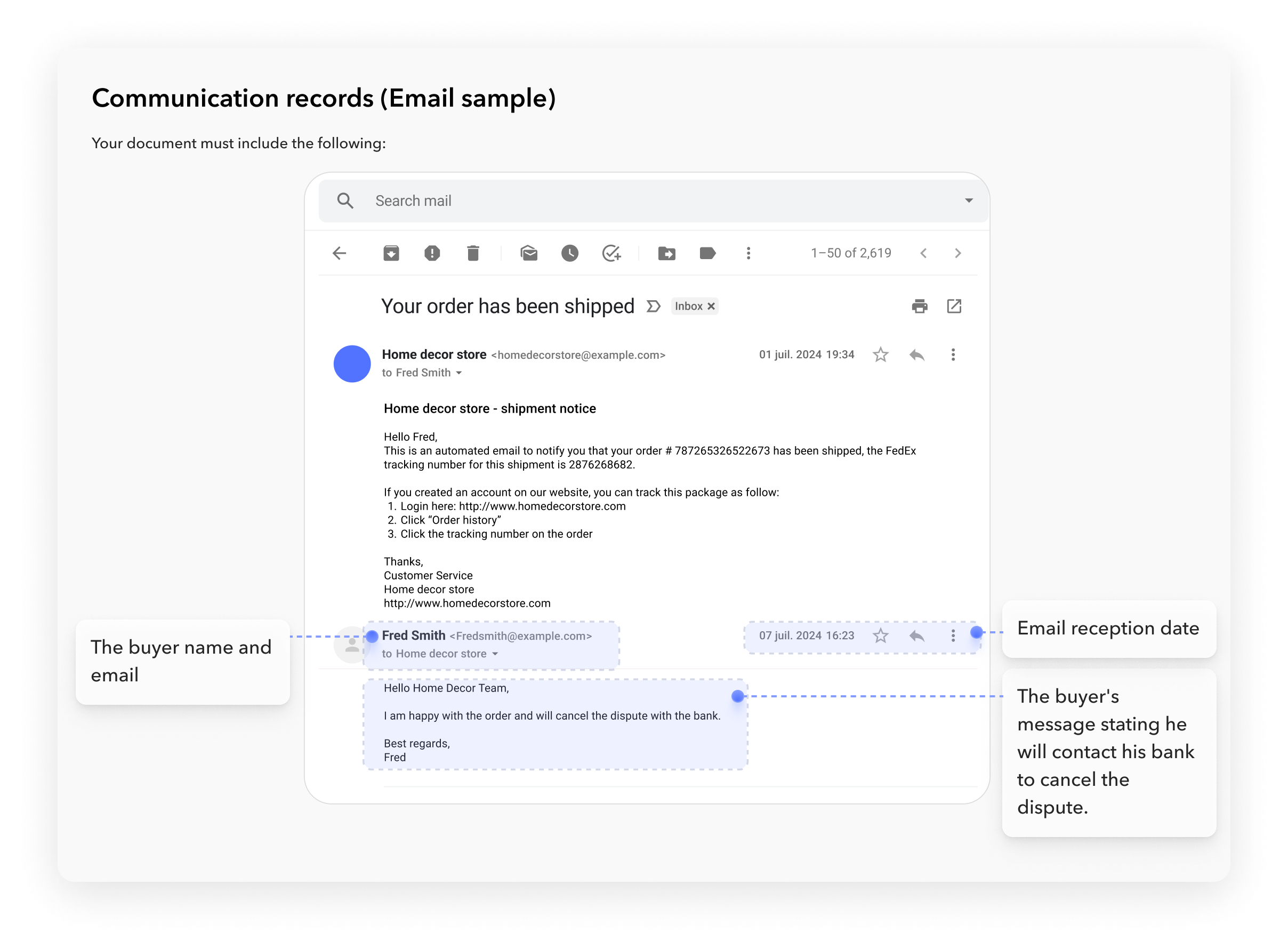Star the Home decor store email

pos(880,355)
